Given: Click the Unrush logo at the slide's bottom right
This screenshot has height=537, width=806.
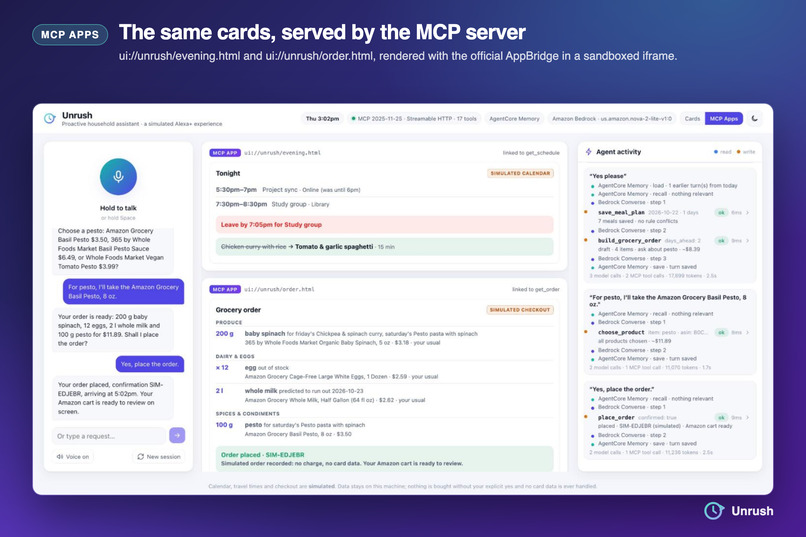Looking at the screenshot, I should tap(738, 511).
